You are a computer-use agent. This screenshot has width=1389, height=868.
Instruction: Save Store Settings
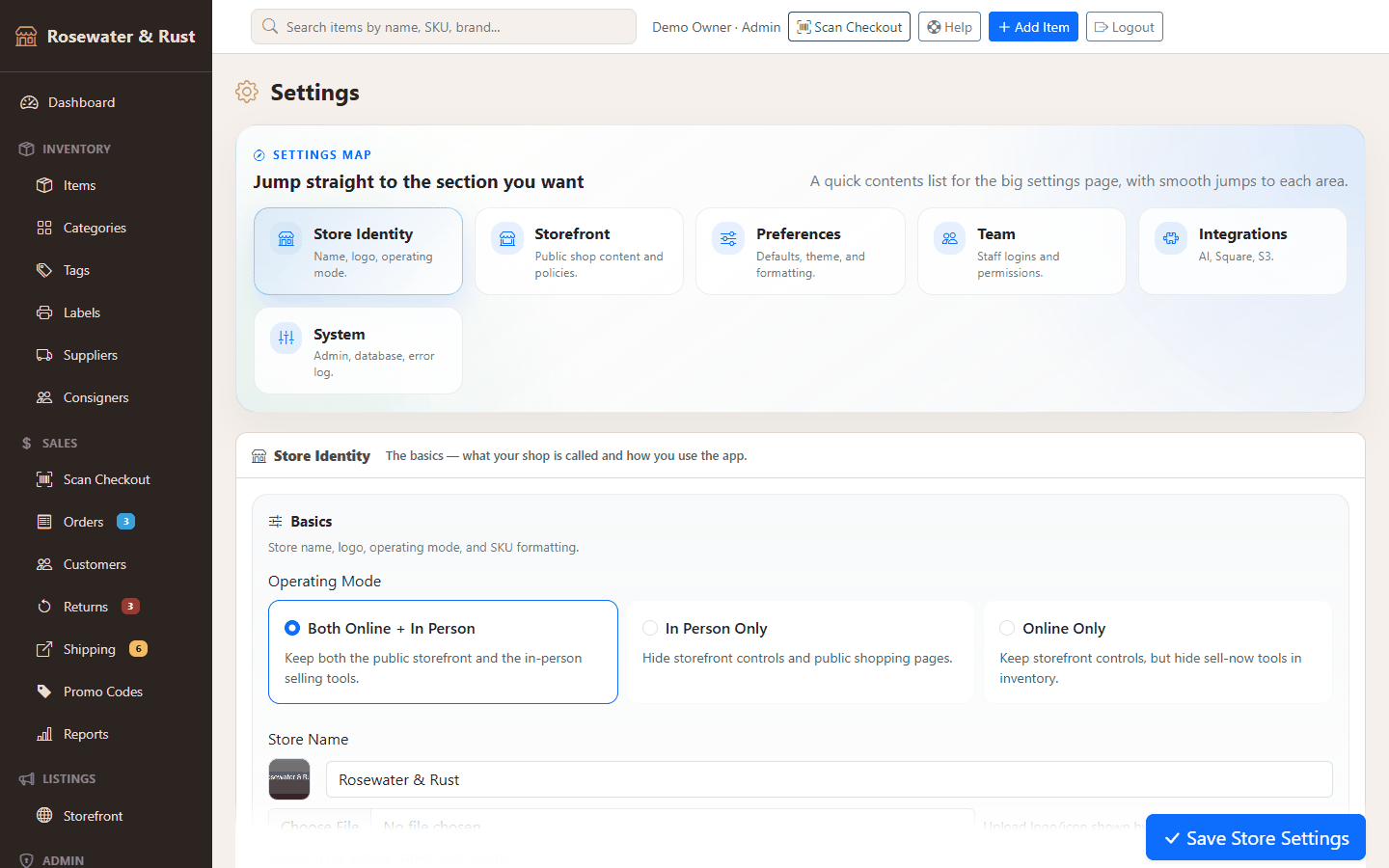1256,837
